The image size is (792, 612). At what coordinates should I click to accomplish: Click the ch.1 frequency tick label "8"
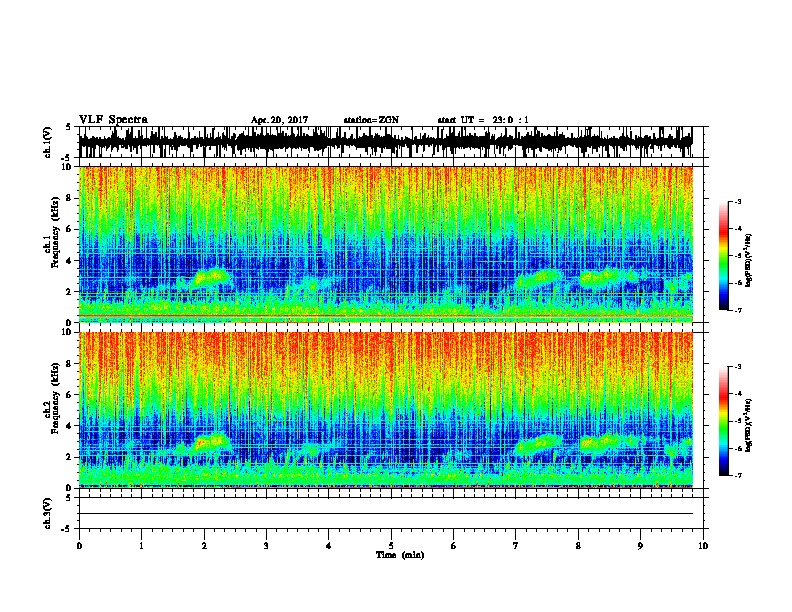[x=69, y=198]
